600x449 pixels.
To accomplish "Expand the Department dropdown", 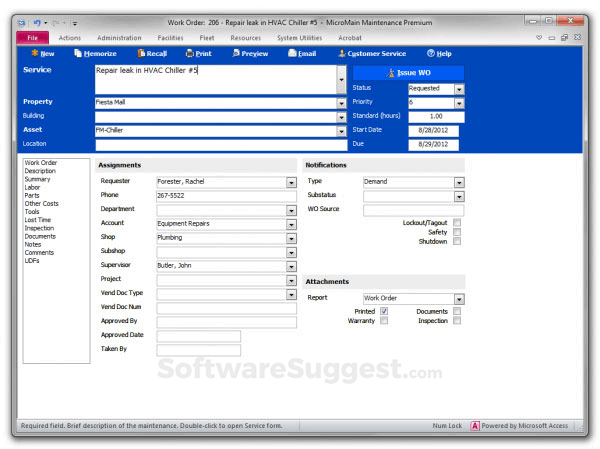I will click(x=291, y=211).
